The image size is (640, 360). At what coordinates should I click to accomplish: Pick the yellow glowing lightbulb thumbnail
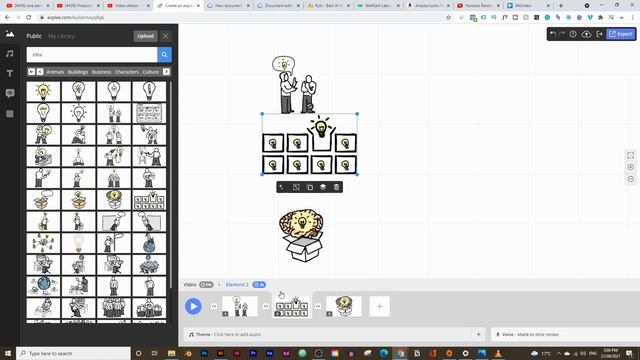pyautogui.click(x=43, y=91)
